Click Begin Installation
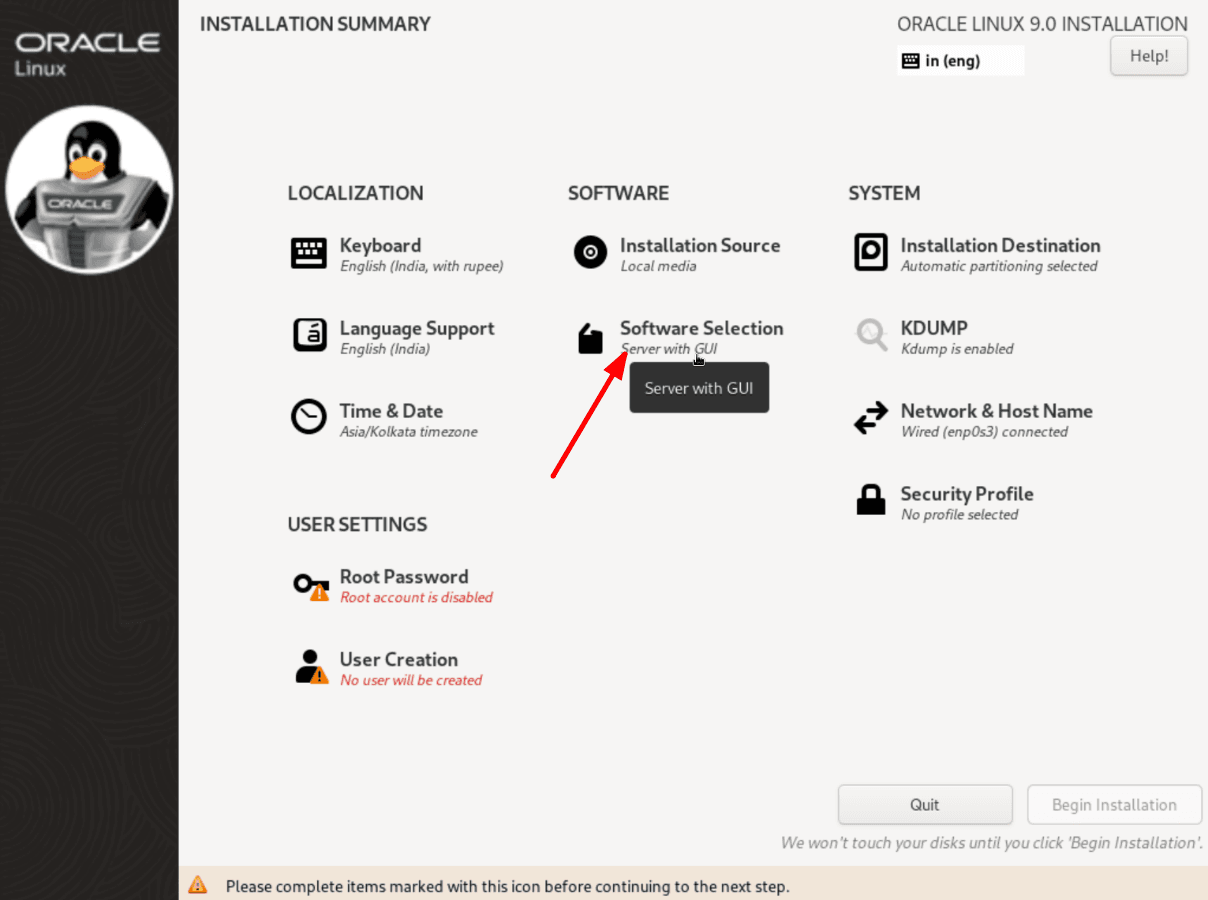The image size is (1208, 900). tap(1114, 804)
